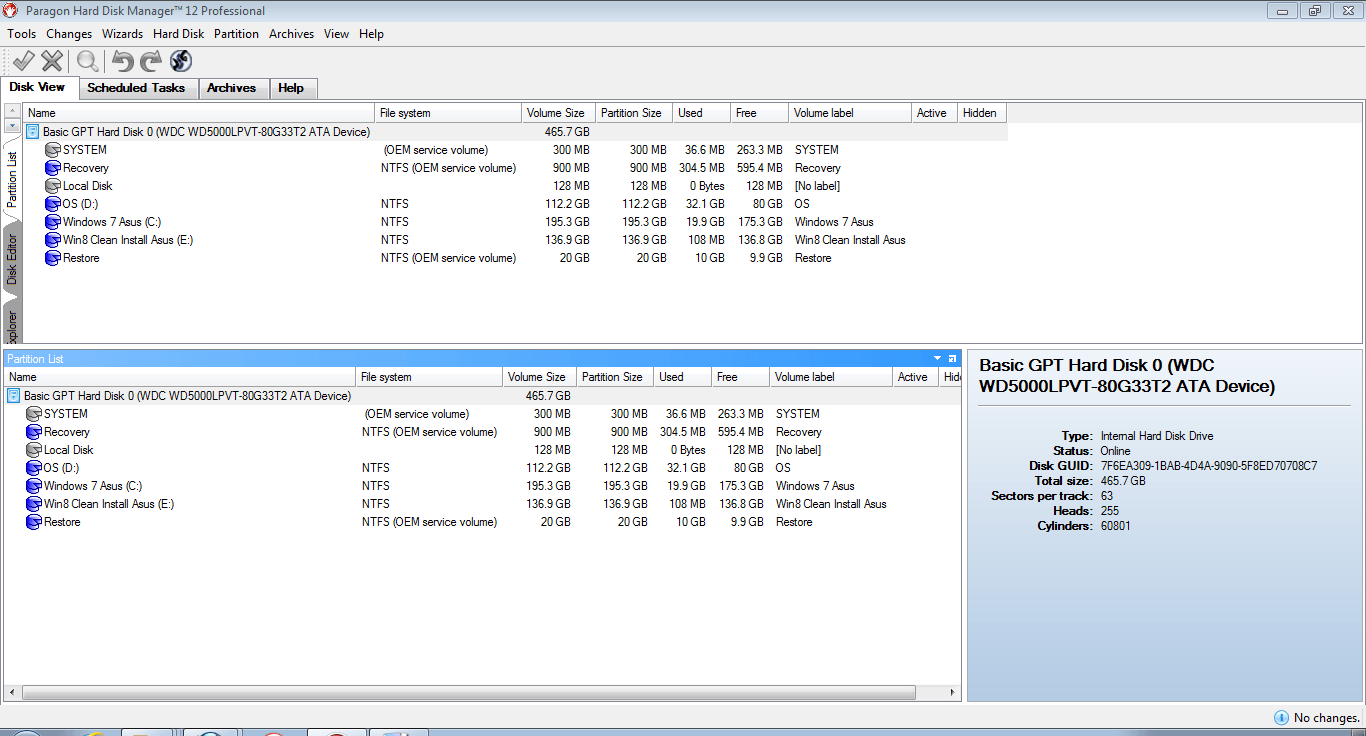Open the Changes menu

(69, 34)
